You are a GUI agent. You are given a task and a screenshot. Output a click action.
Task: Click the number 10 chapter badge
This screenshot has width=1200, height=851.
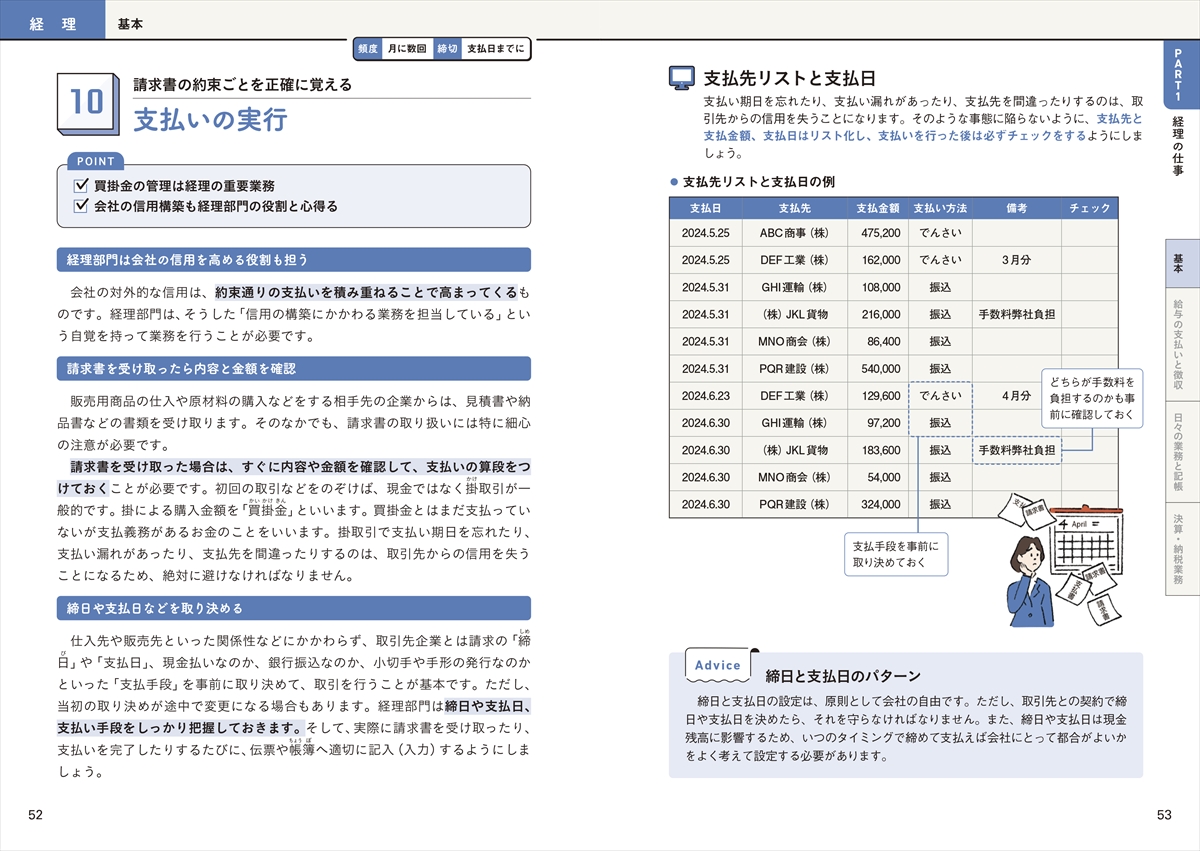(x=89, y=103)
